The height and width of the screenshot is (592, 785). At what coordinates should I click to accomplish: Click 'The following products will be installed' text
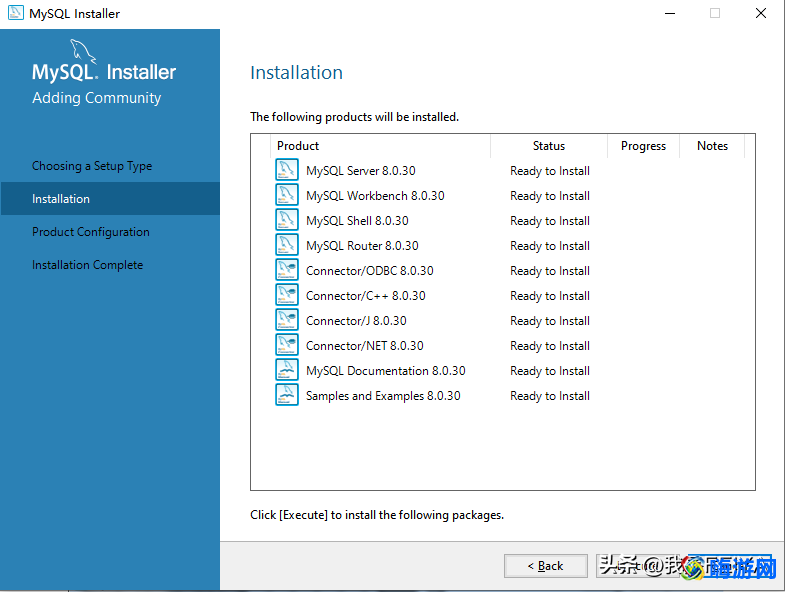354,117
